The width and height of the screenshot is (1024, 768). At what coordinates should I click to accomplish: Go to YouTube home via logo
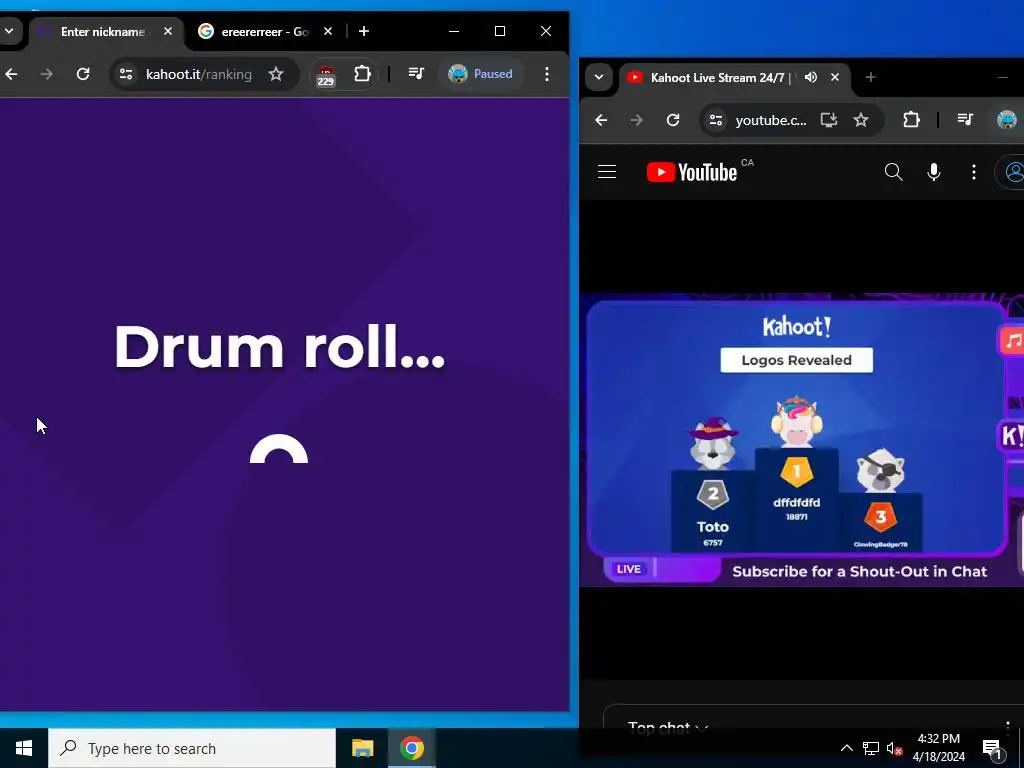pos(692,172)
